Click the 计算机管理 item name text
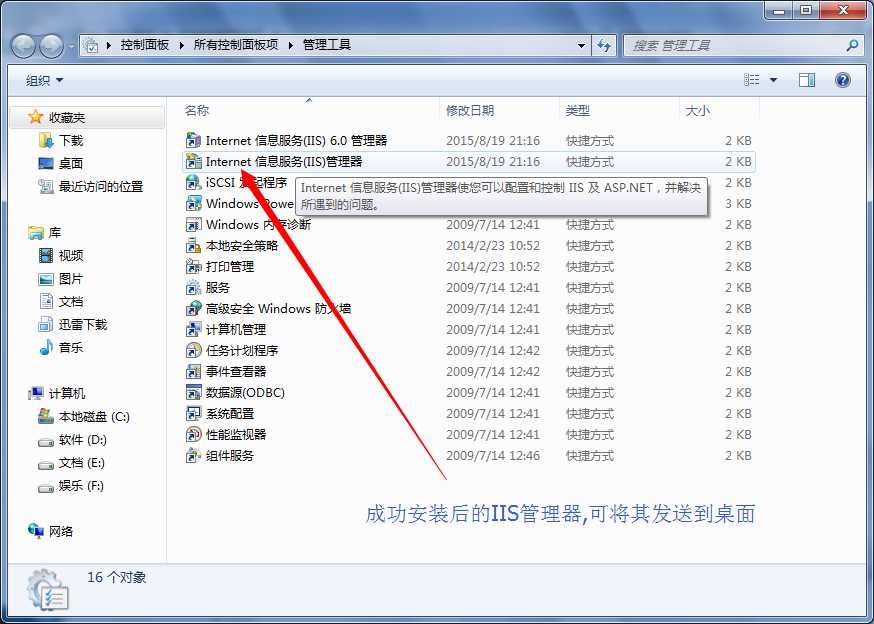This screenshot has width=874, height=624. [x=236, y=330]
